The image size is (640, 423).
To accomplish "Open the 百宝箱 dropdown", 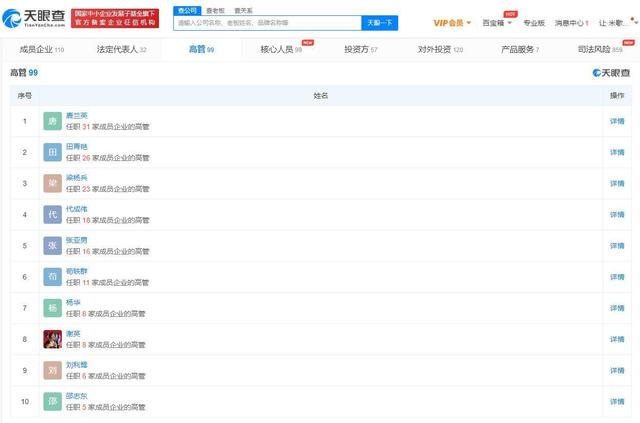I will click(497, 23).
